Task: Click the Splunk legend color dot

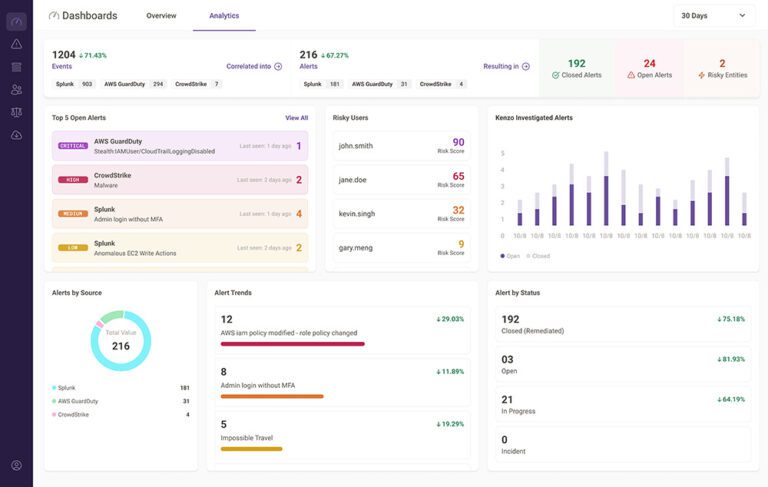Action: click(54, 388)
